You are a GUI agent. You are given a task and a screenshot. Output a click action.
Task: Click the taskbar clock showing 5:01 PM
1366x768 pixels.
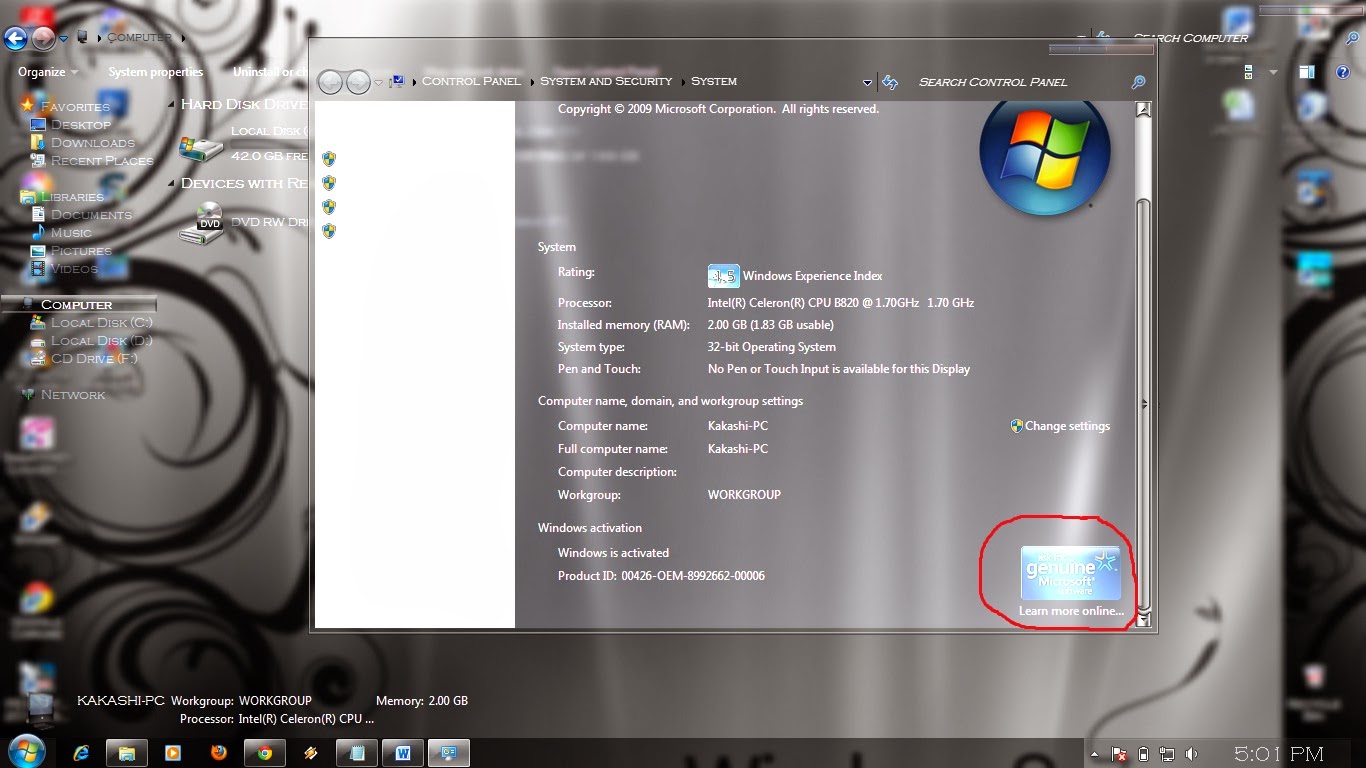1279,754
